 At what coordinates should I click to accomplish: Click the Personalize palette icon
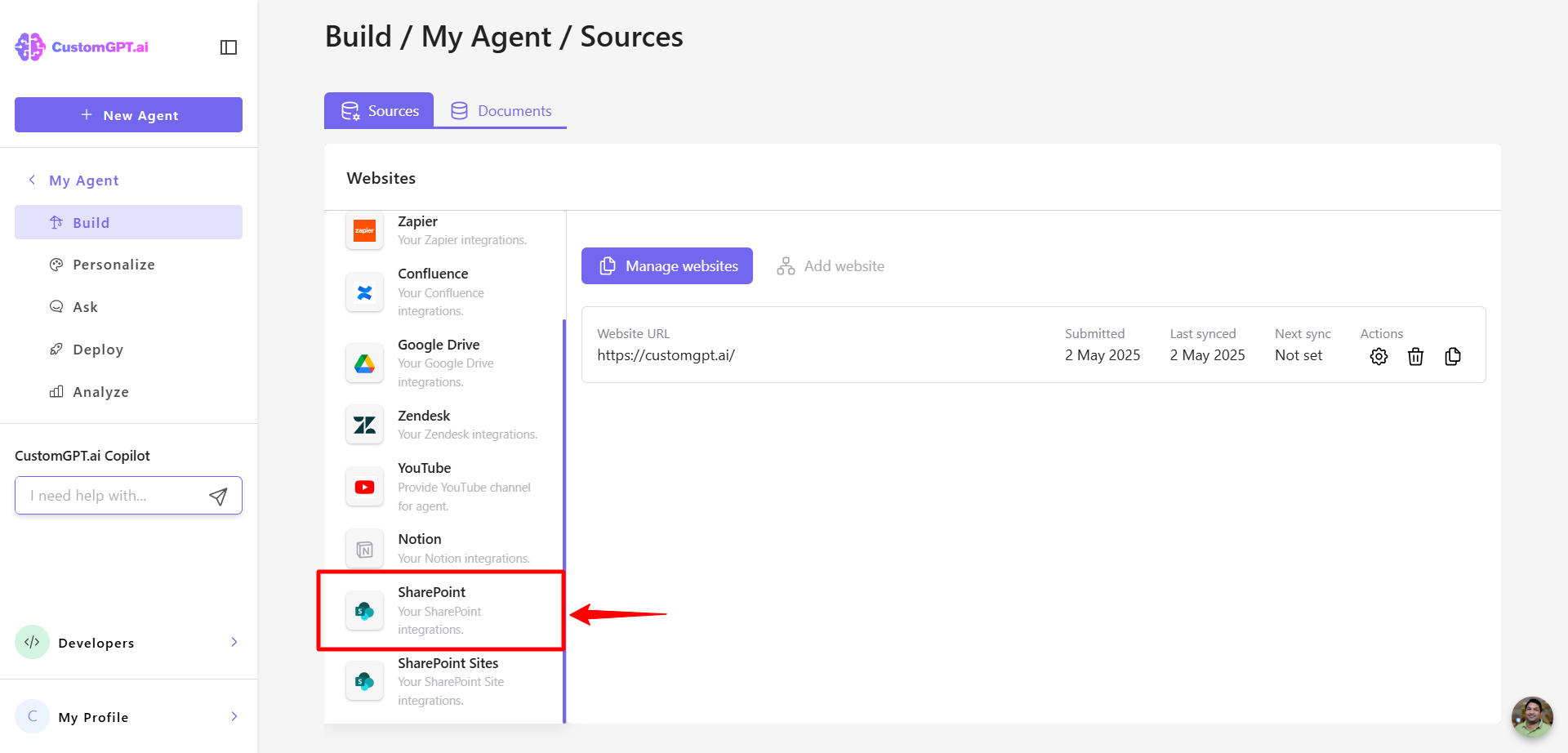point(56,265)
